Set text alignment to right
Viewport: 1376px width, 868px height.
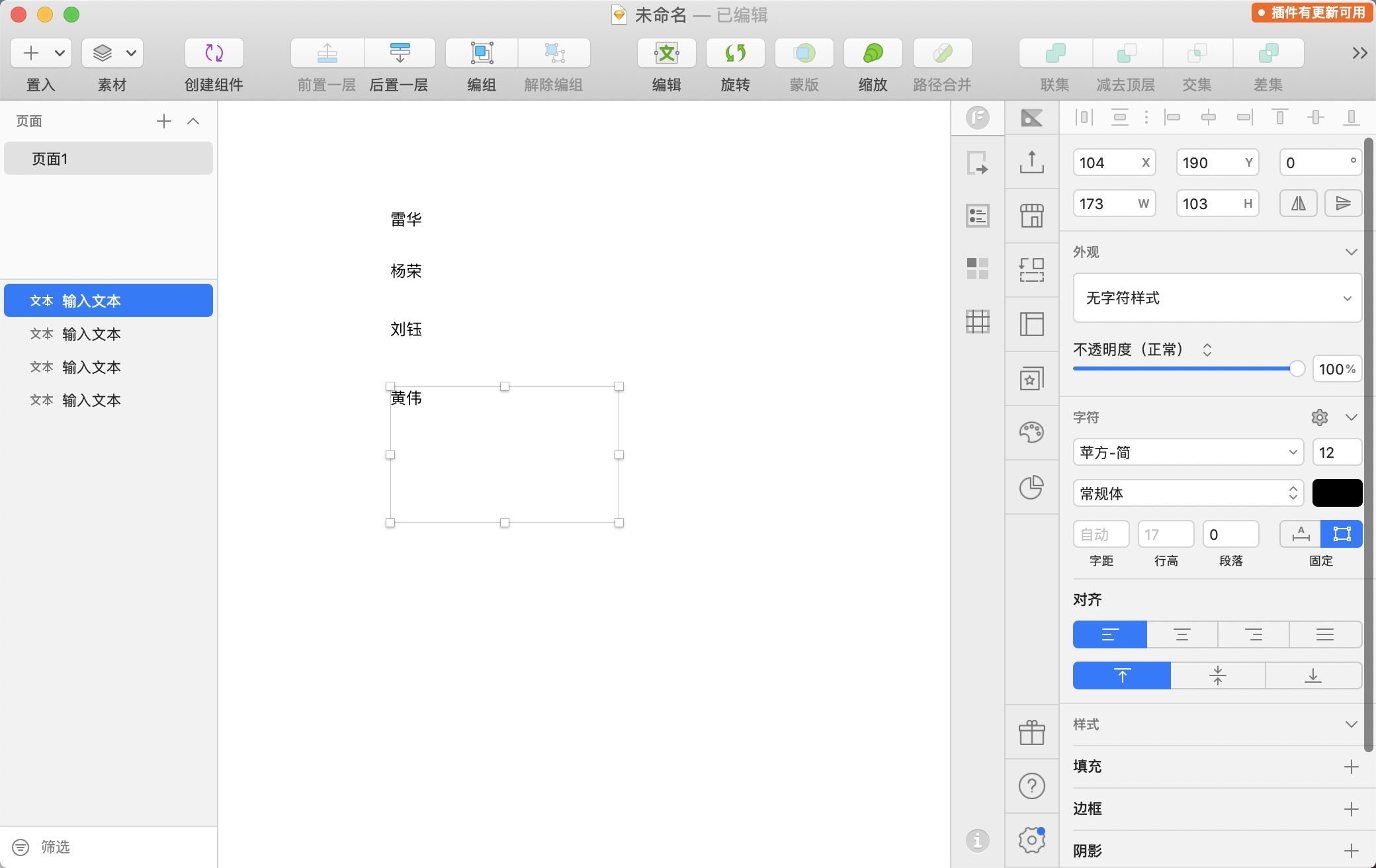tap(1254, 634)
